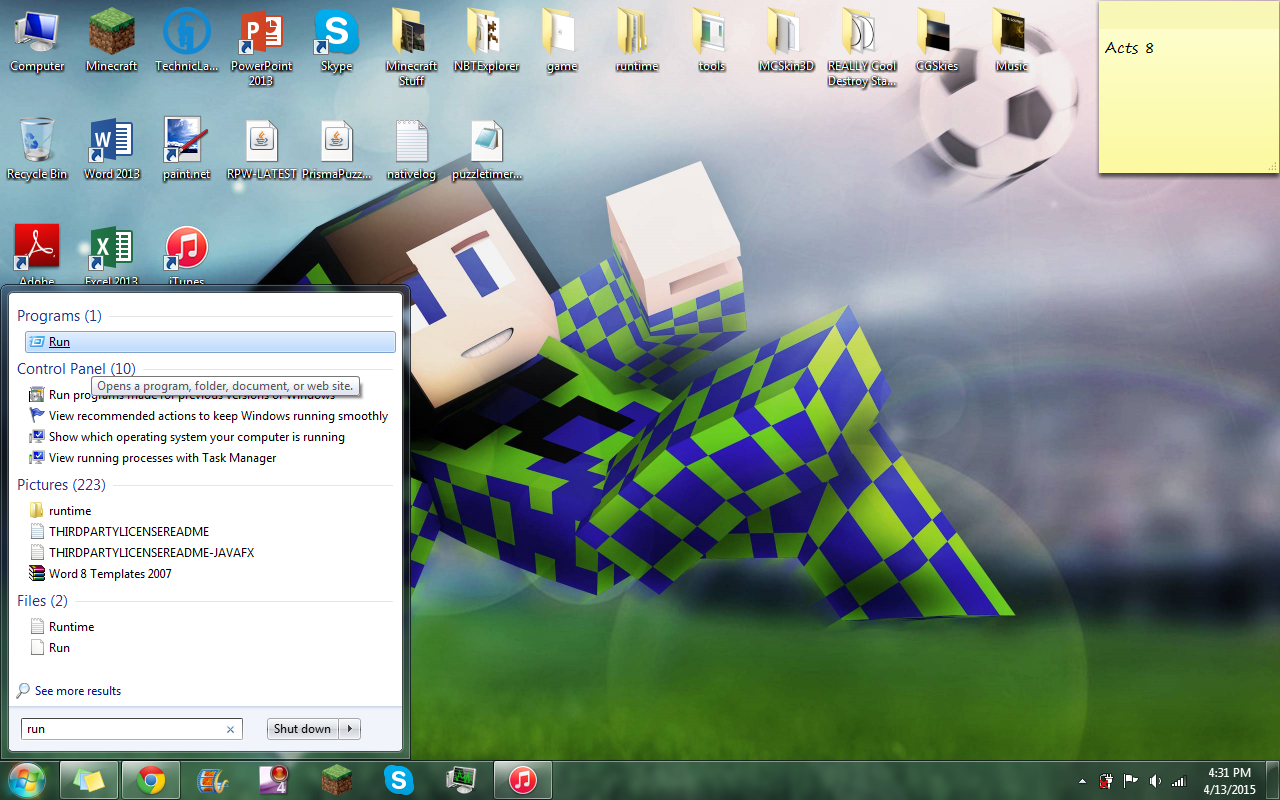Click the Files (2) results header
This screenshot has width=1280, height=800.
pos(42,601)
